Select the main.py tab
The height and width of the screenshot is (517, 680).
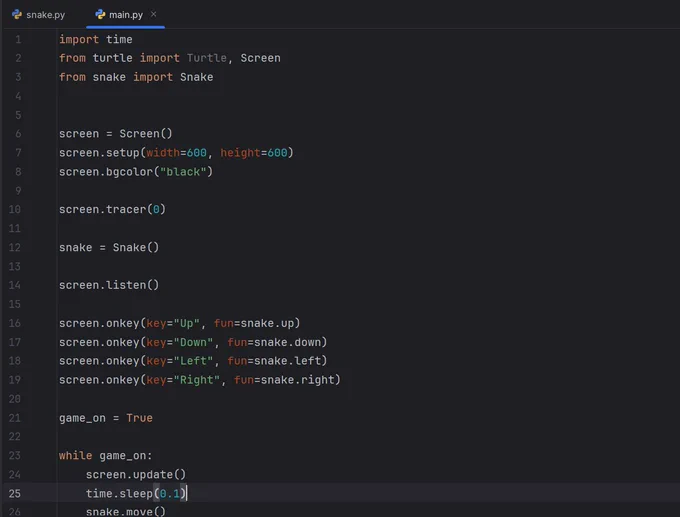coord(125,15)
